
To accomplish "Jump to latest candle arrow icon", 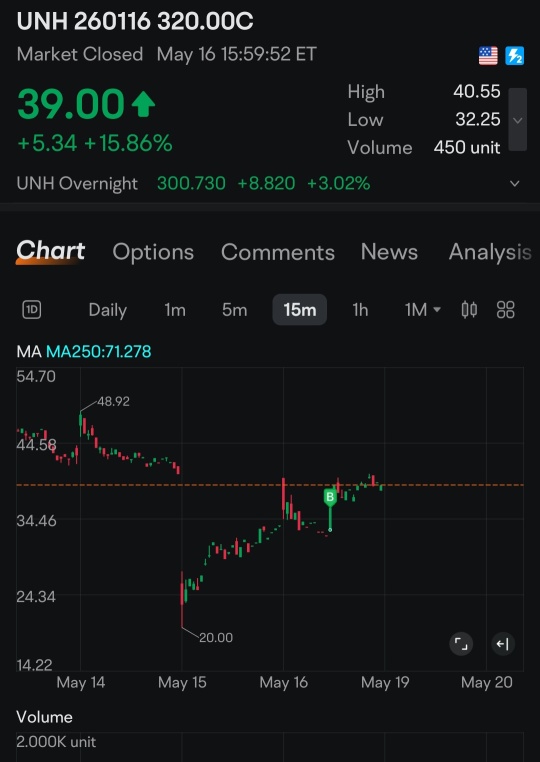I will 503,644.
